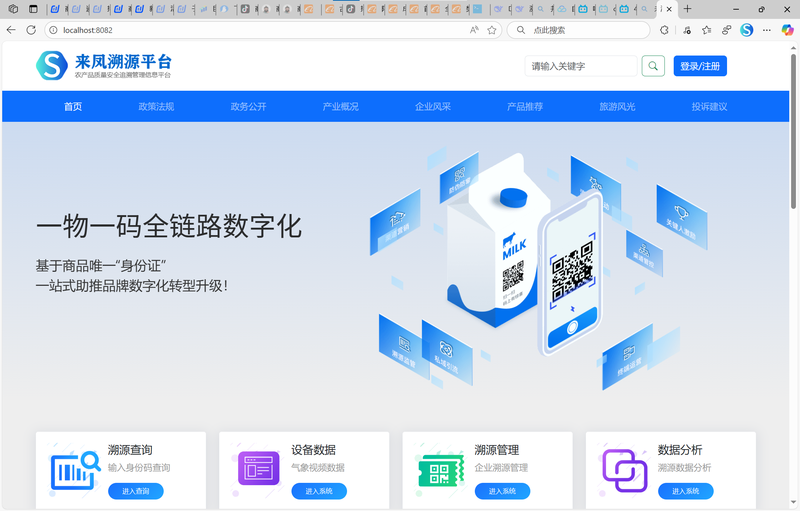Close the current active tab
Screen dimensions: 800x511
pyautogui.click(x=669, y=9)
